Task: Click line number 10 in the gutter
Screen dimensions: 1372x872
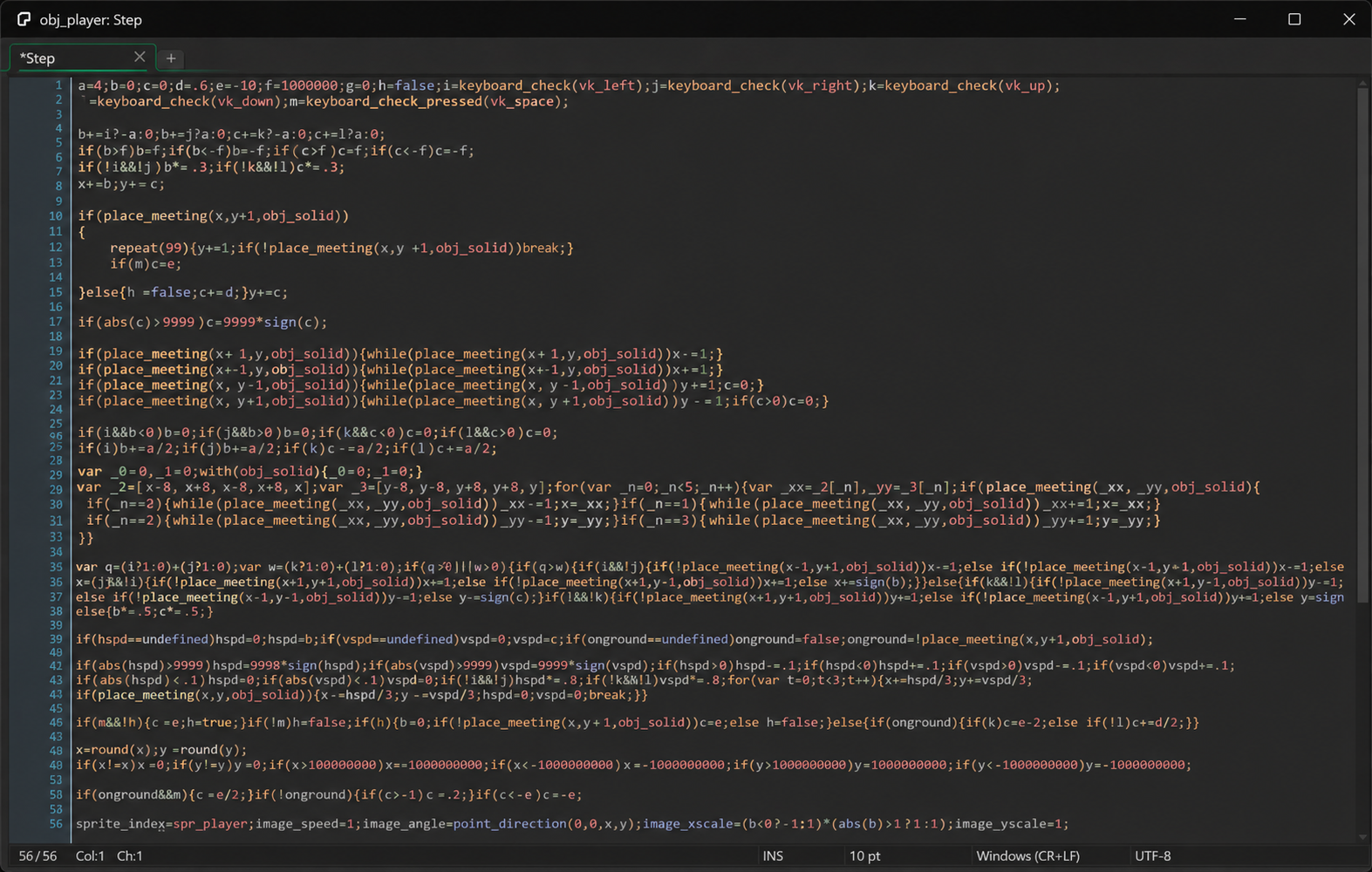Action: 56,215
